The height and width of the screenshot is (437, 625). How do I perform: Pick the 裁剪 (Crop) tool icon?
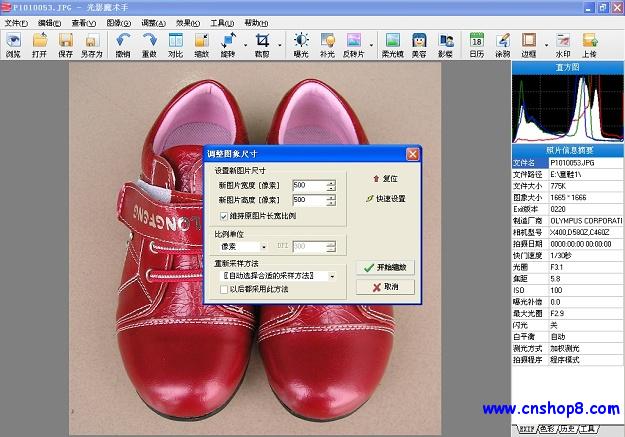(x=262, y=45)
